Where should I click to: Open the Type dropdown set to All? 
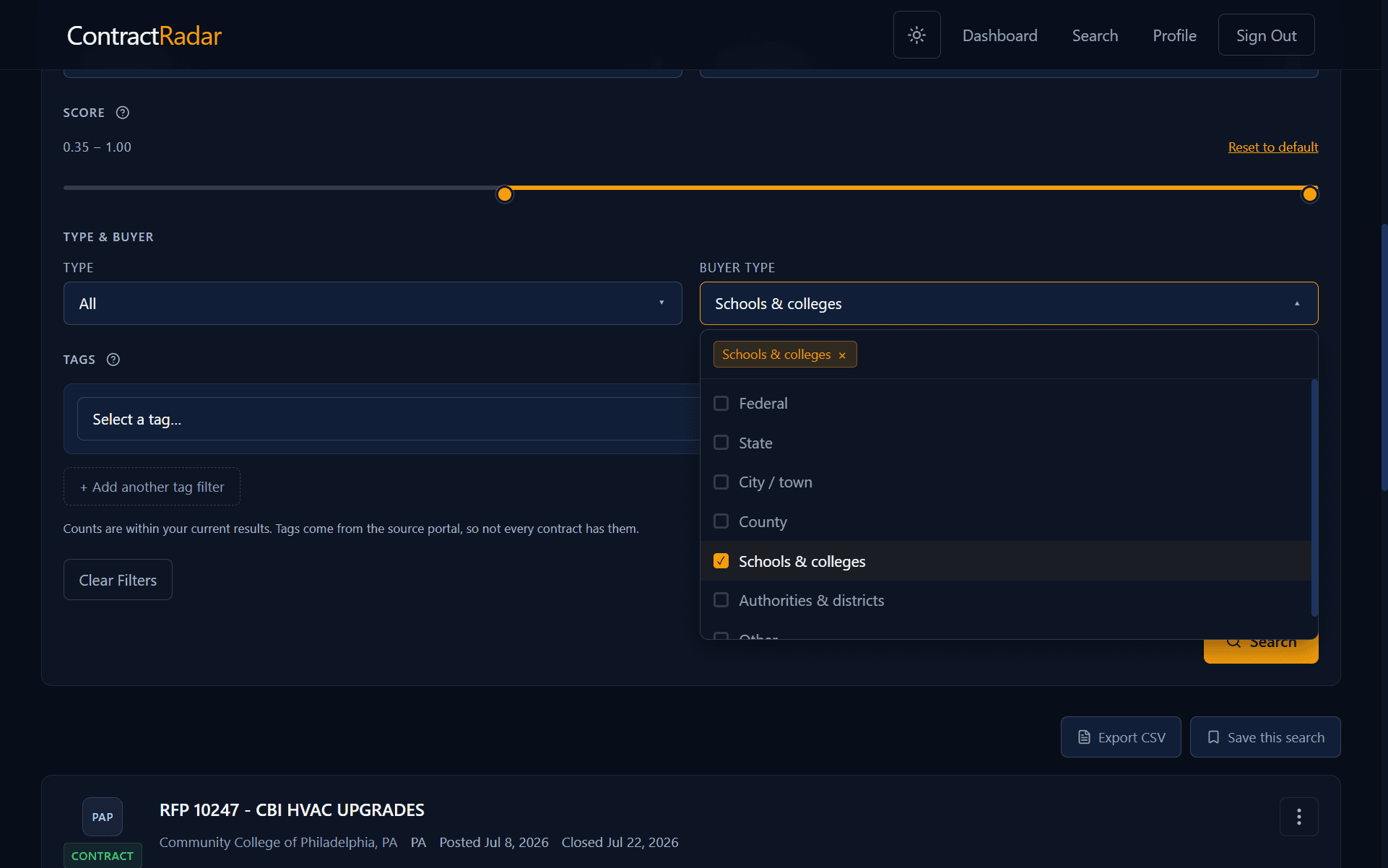point(373,303)
